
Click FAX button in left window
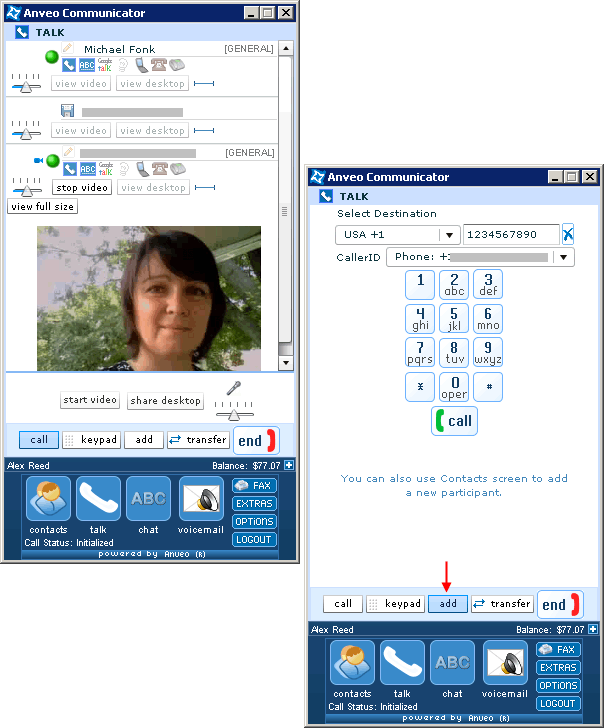point(254,485)
